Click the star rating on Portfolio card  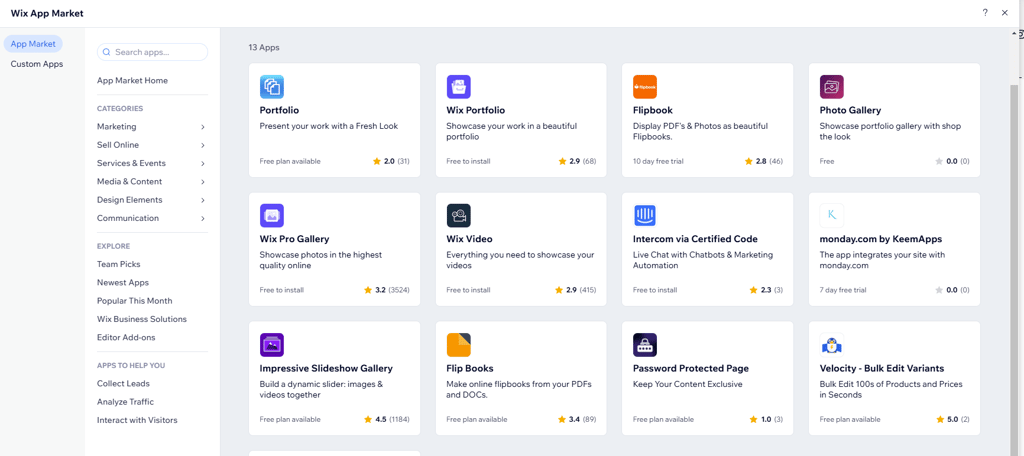pos(377,161)
